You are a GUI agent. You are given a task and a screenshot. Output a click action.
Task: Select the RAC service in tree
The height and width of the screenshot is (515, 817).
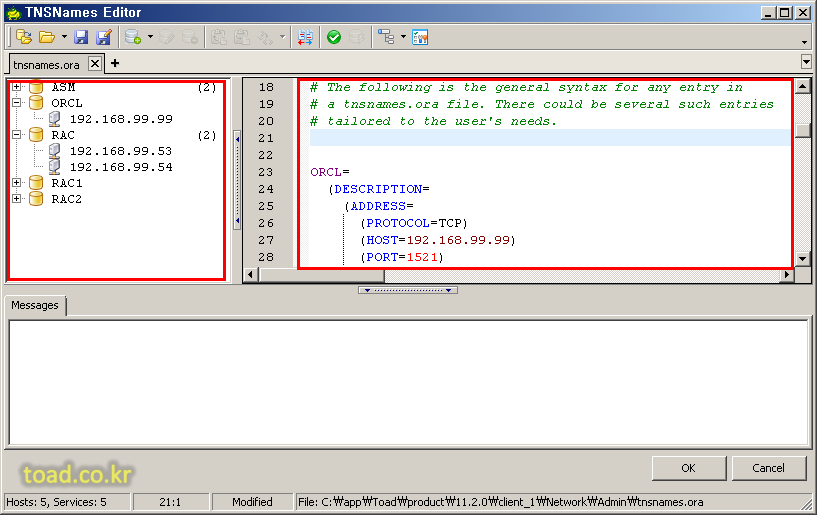[x=63, y=135]
